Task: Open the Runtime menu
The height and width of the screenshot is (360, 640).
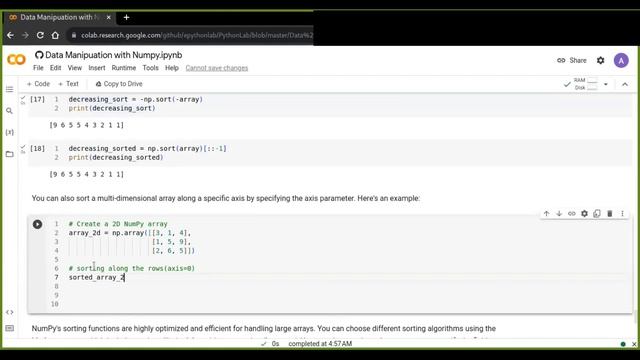Action: coord(124,68)
